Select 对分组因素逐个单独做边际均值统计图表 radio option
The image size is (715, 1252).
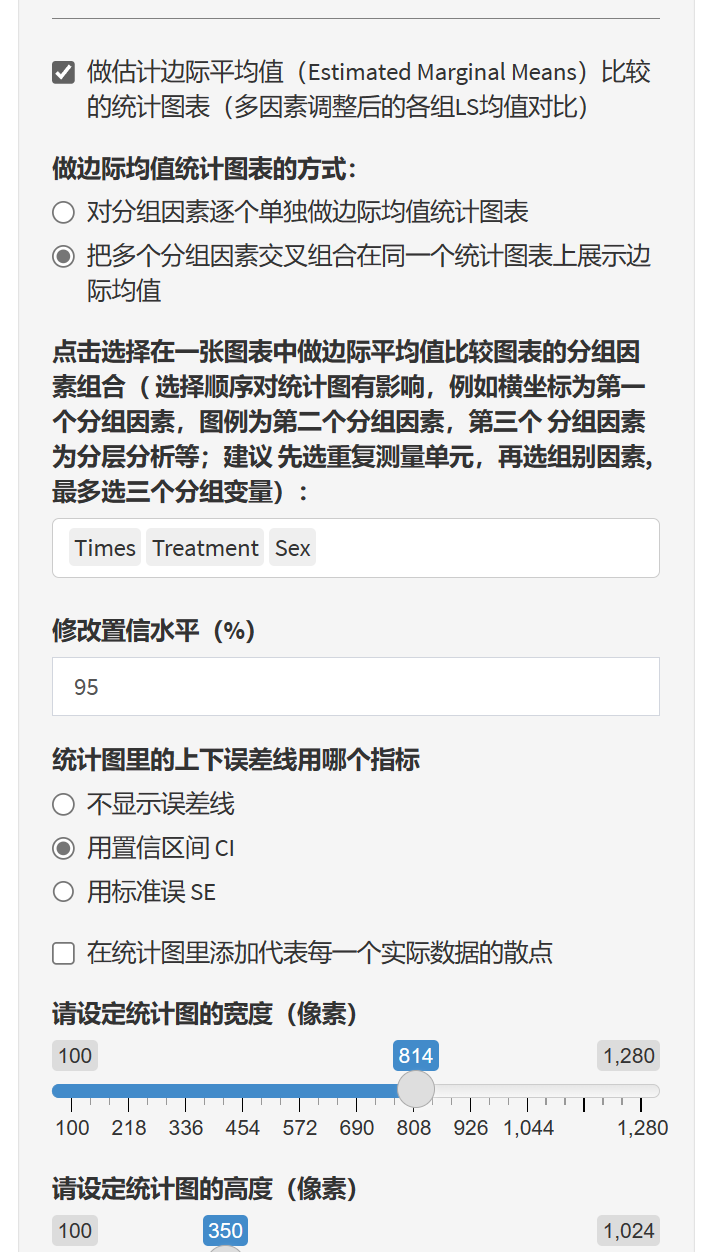(x=64, y=212)
